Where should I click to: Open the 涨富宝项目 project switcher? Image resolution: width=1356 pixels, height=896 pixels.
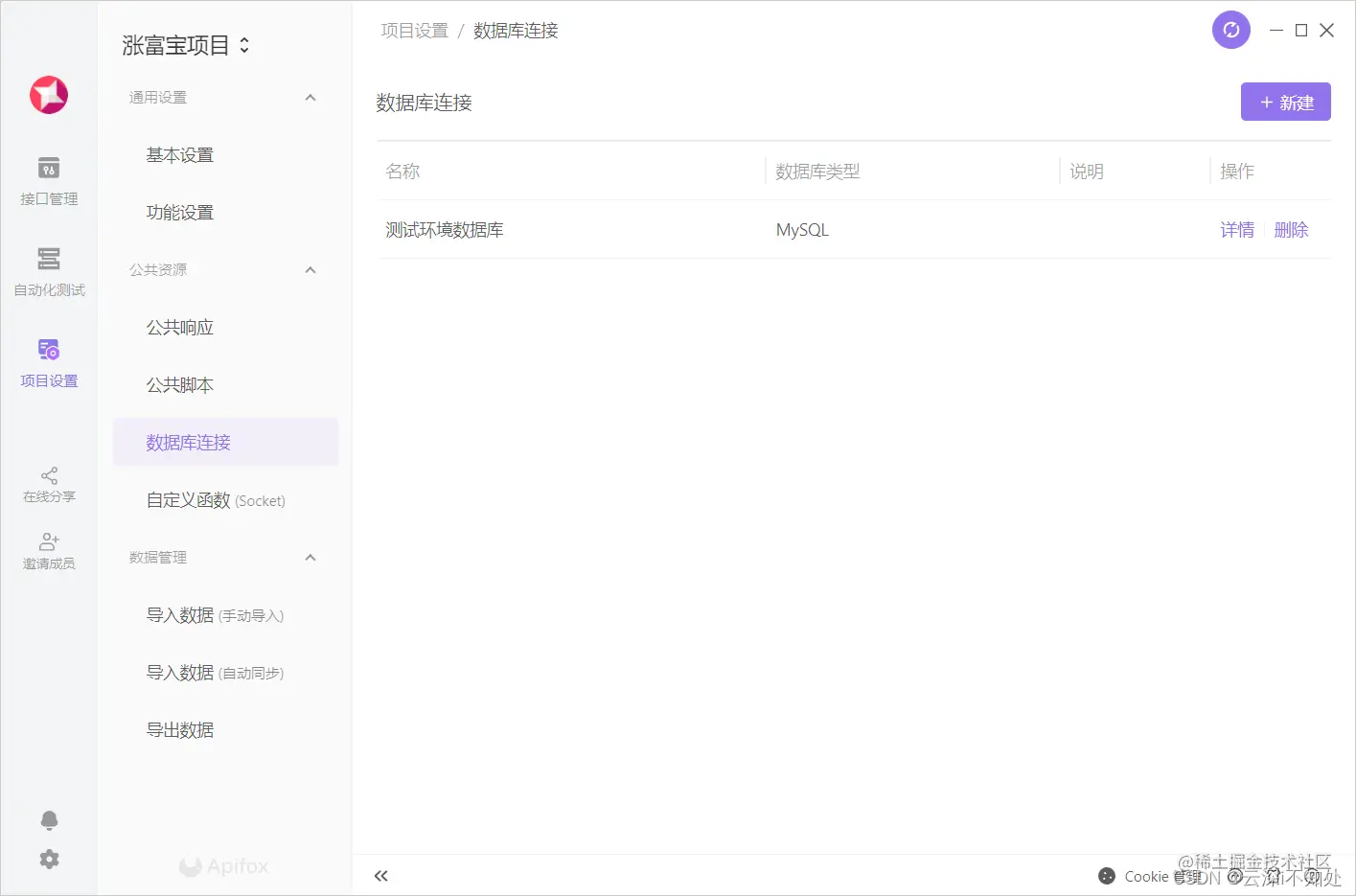point(186,45)
